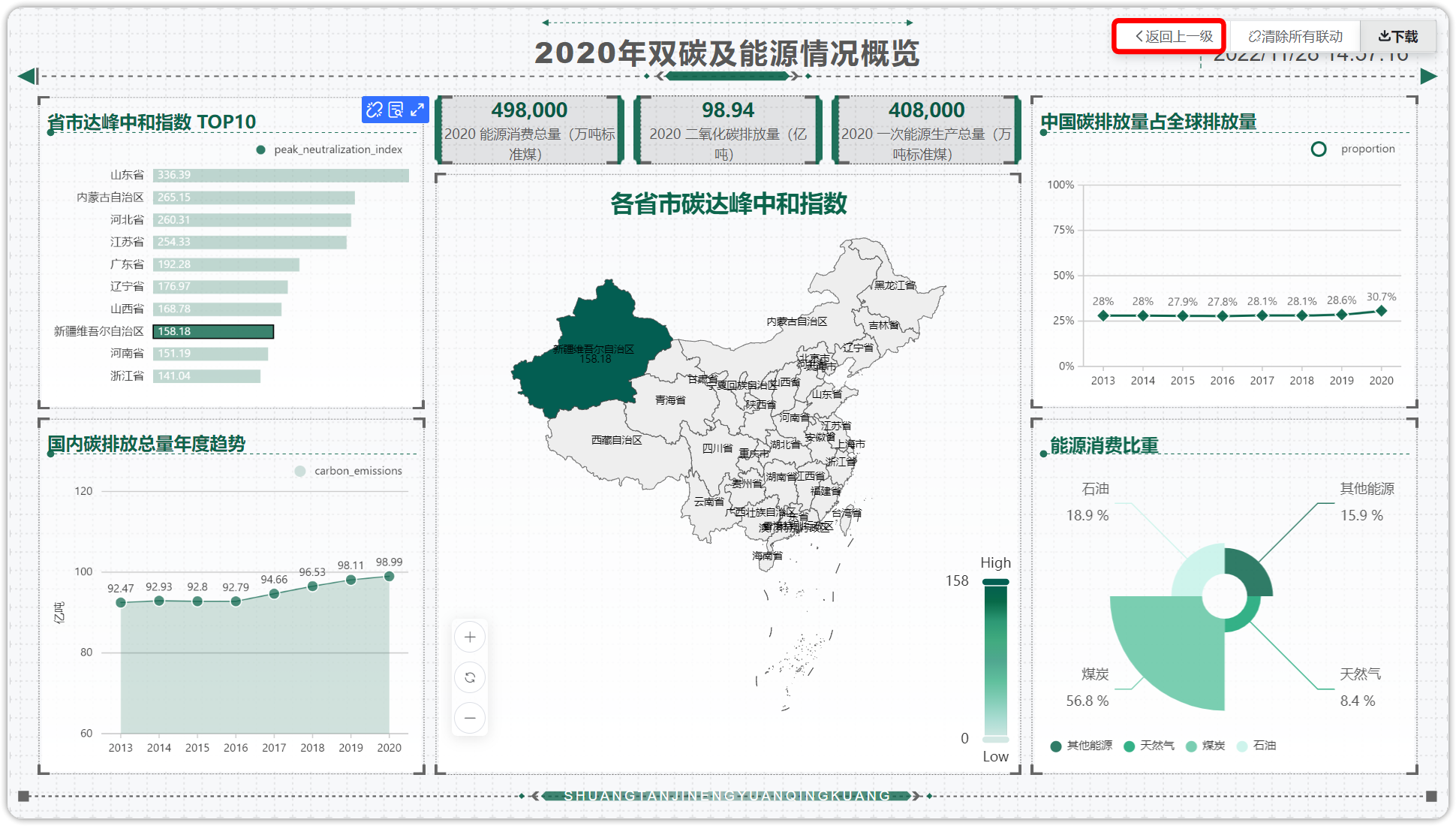The image size is (1456, 826).
Task: Click the expand fullscreen icon on TOP10 panel
Action: coord(417,110)
